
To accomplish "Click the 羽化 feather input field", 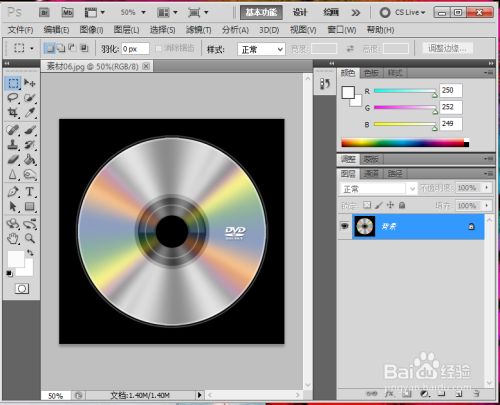I will tap(135, 49).
